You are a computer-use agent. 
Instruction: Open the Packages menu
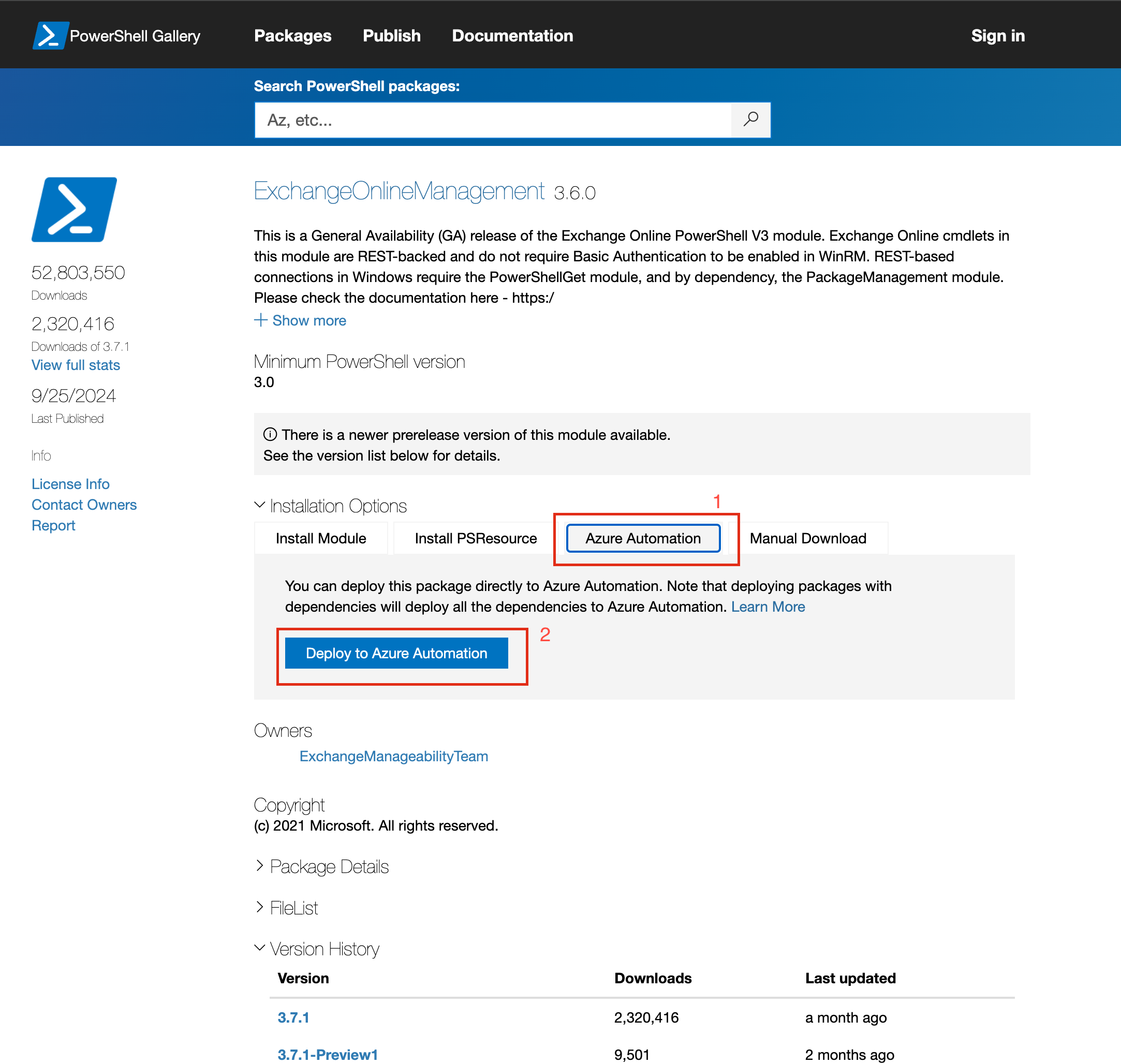pyautogui.click(x=293, y=36)
